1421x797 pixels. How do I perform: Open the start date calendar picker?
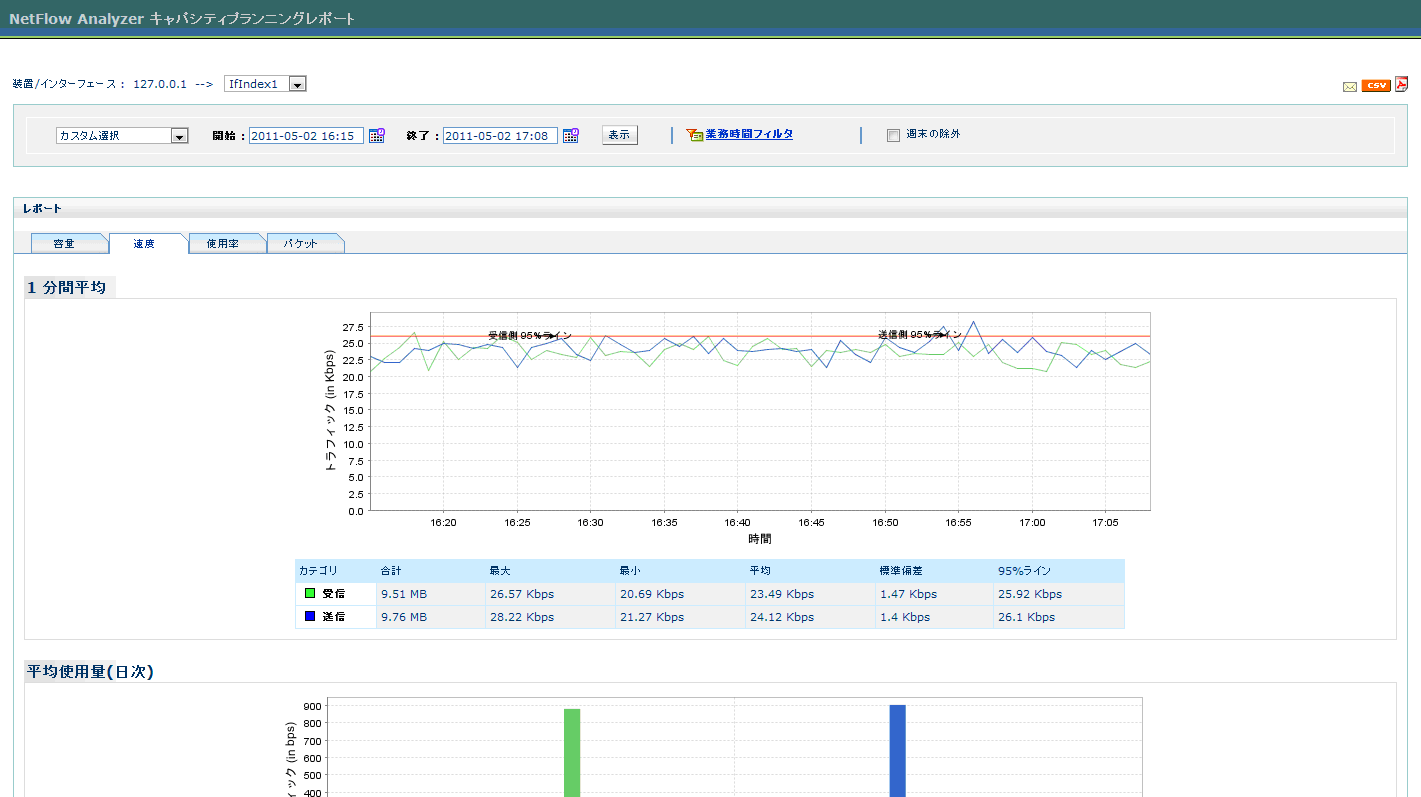point(377,136)
